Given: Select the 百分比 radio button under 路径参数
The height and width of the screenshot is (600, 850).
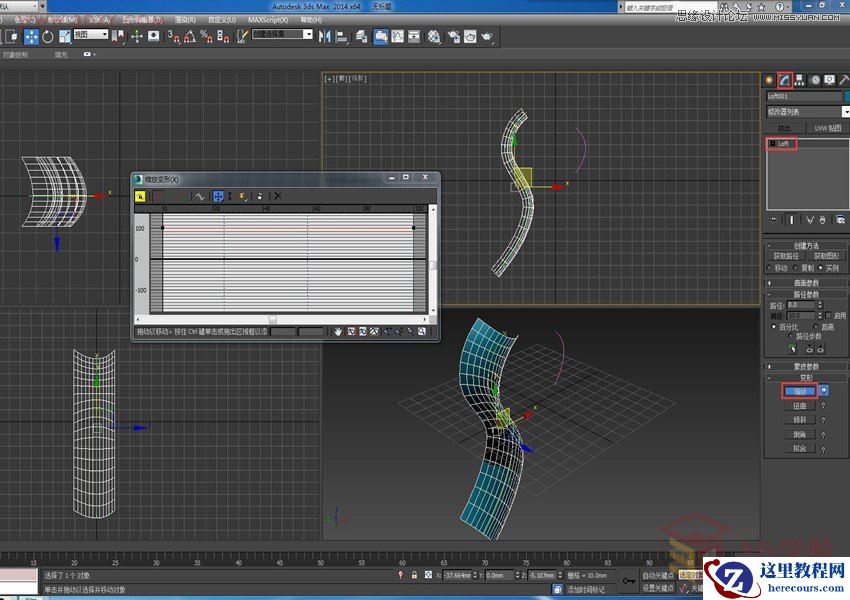Looking at the screenshot, I should pyautogui.click(x=773, y=327).
